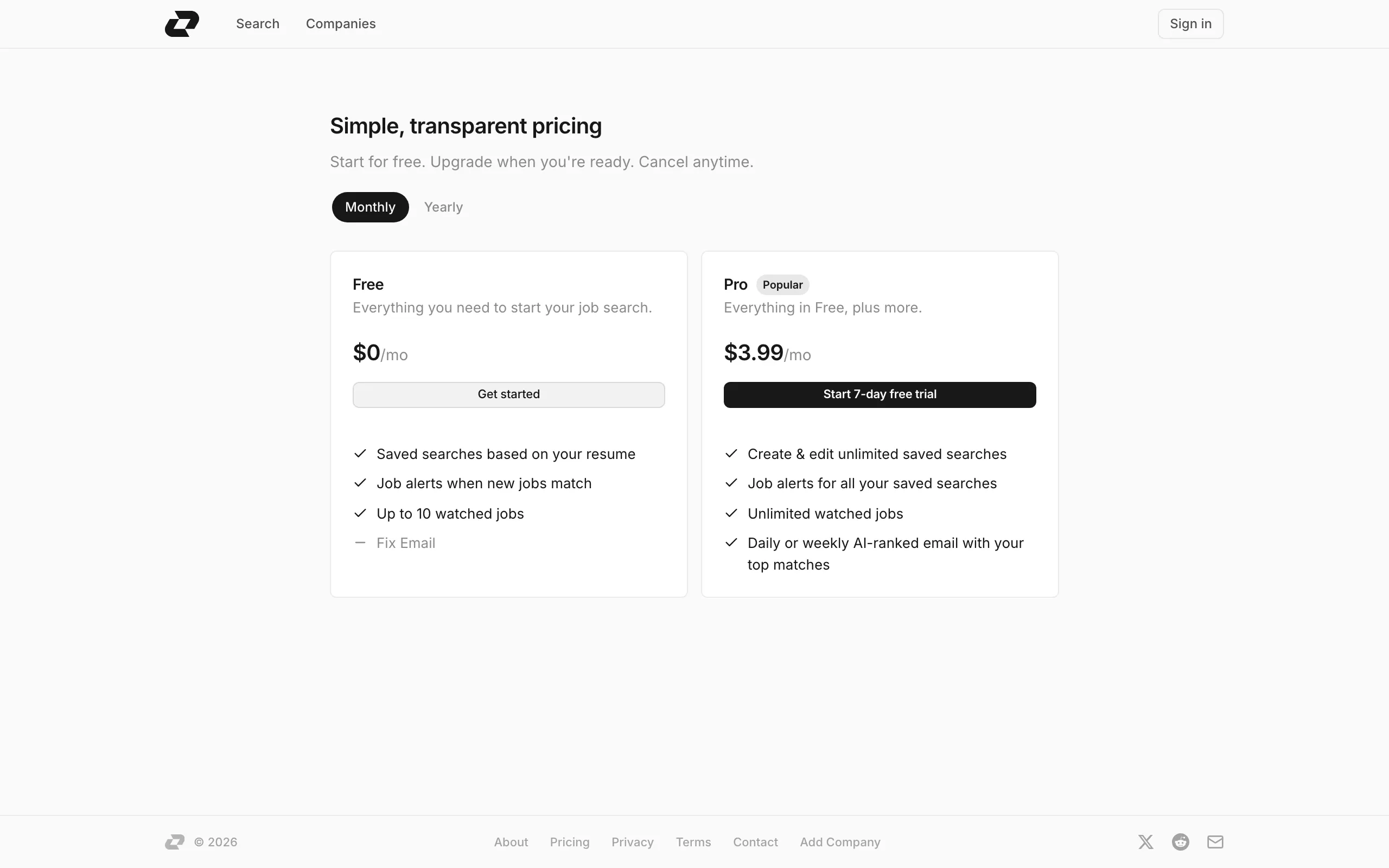This screenshot has height=868, width=1389.
Task: Click the email envelope icon in footer
Action: (x=1215, y=841)
